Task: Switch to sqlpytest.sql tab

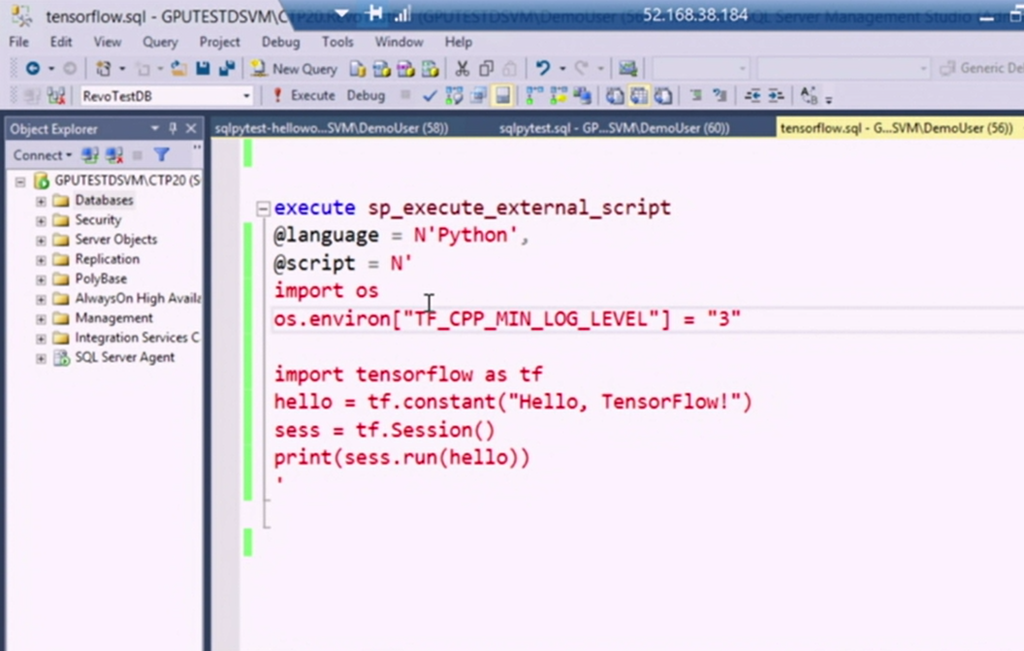Action: tap(614, 128)
